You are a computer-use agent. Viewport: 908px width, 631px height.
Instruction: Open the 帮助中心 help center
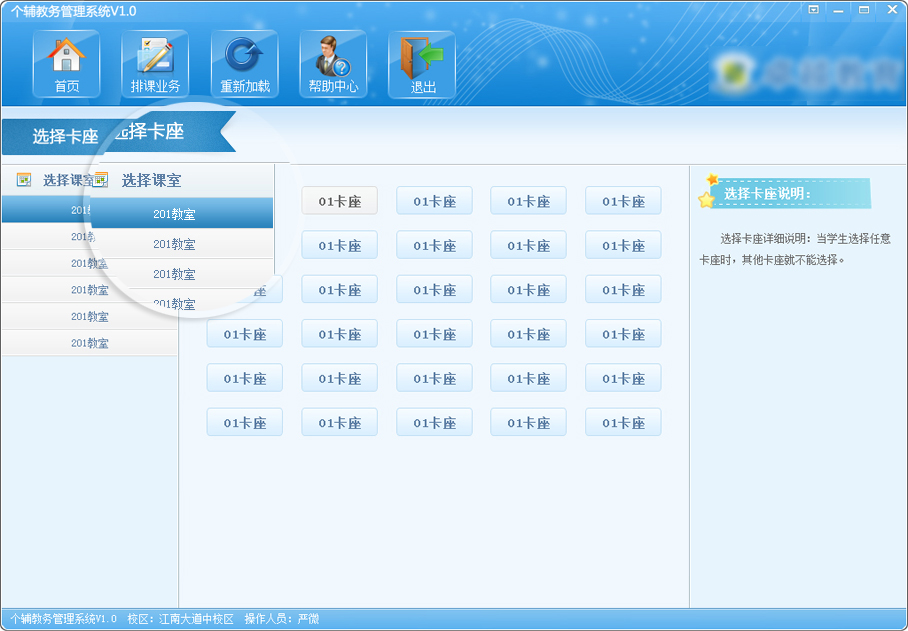pyautogui.click(x=333, y=64)
